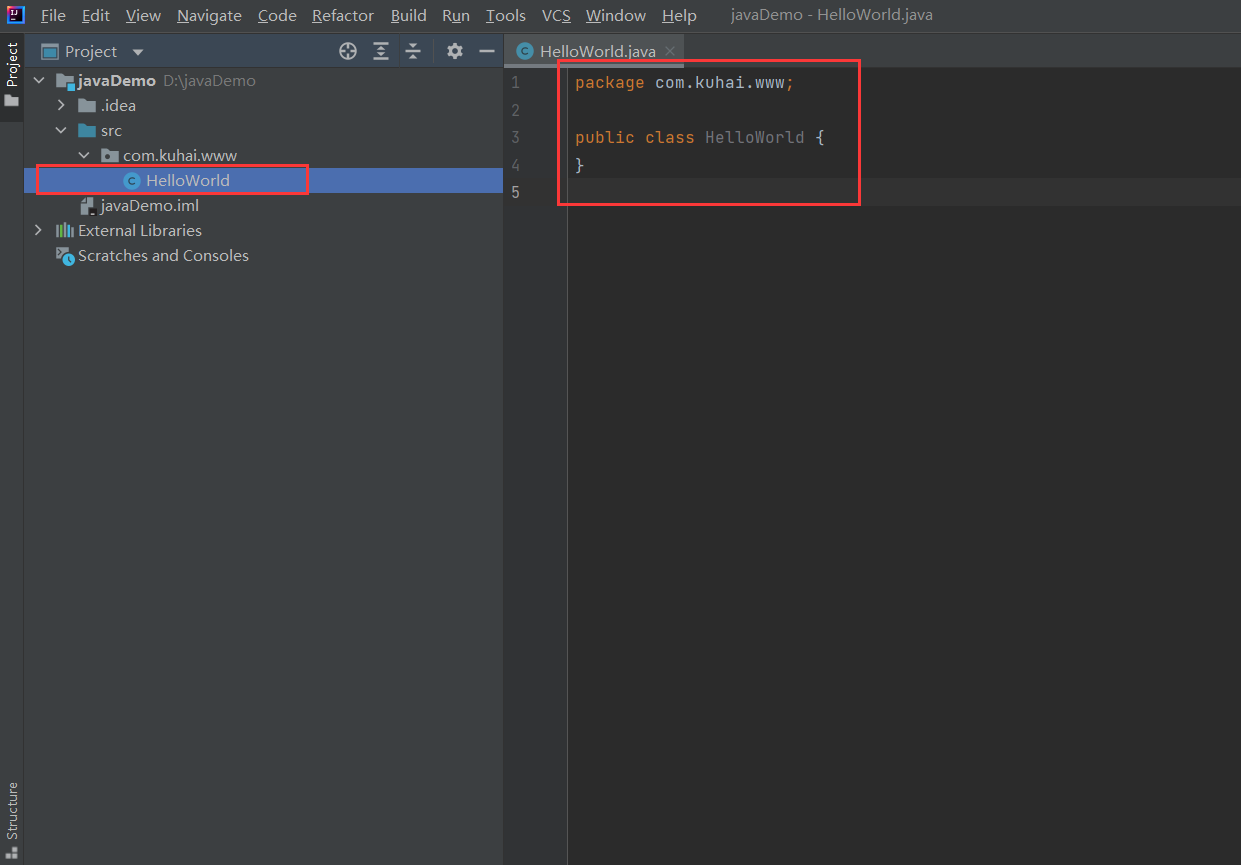Collapse the com.kuhai.www package
The height and width of the screenshot is (865, 1241).
coord(84,155)
